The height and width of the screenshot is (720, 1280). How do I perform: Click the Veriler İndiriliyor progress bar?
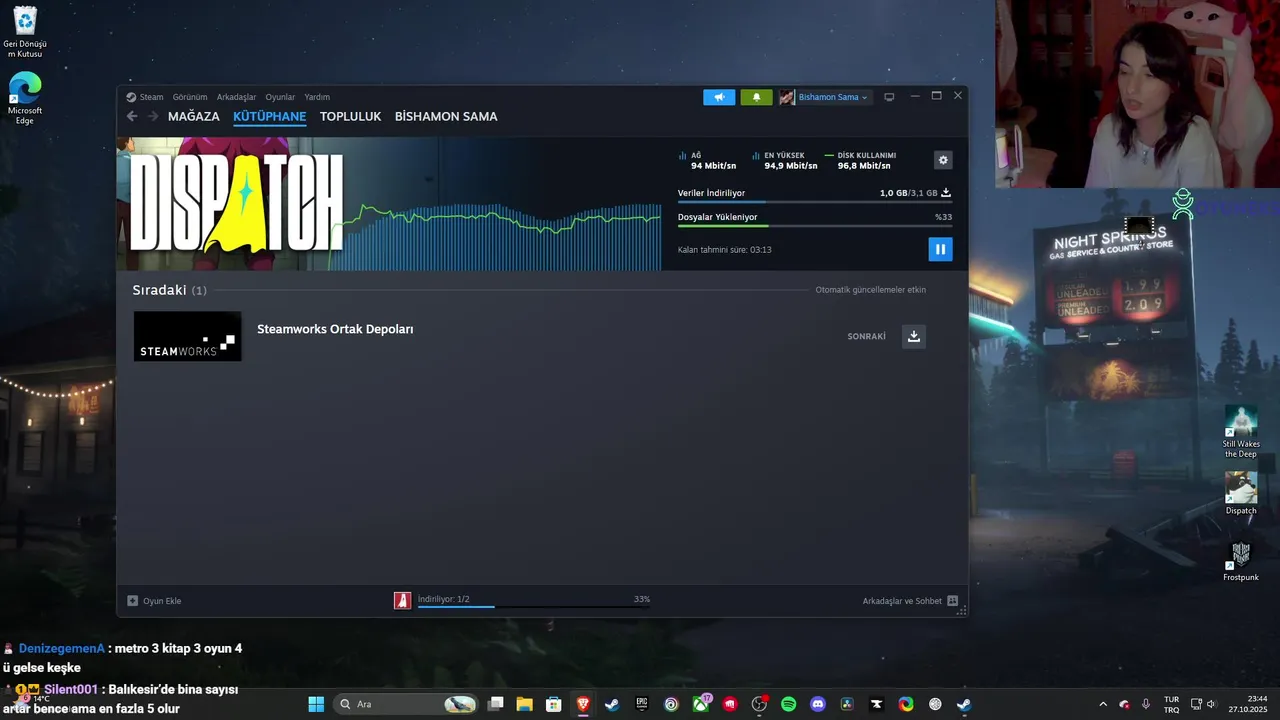coord(814,203)
